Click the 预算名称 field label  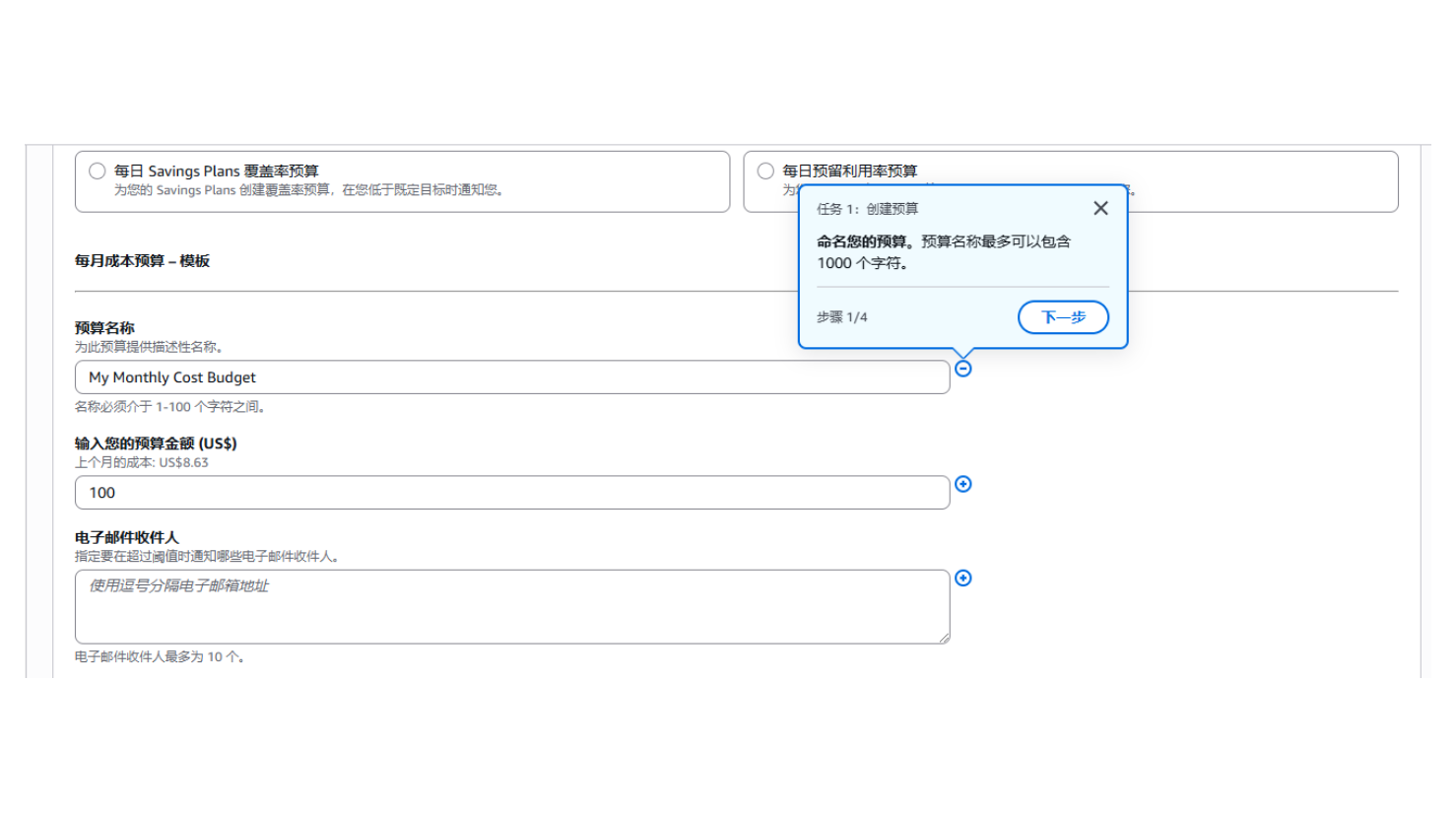click(104, 328)
